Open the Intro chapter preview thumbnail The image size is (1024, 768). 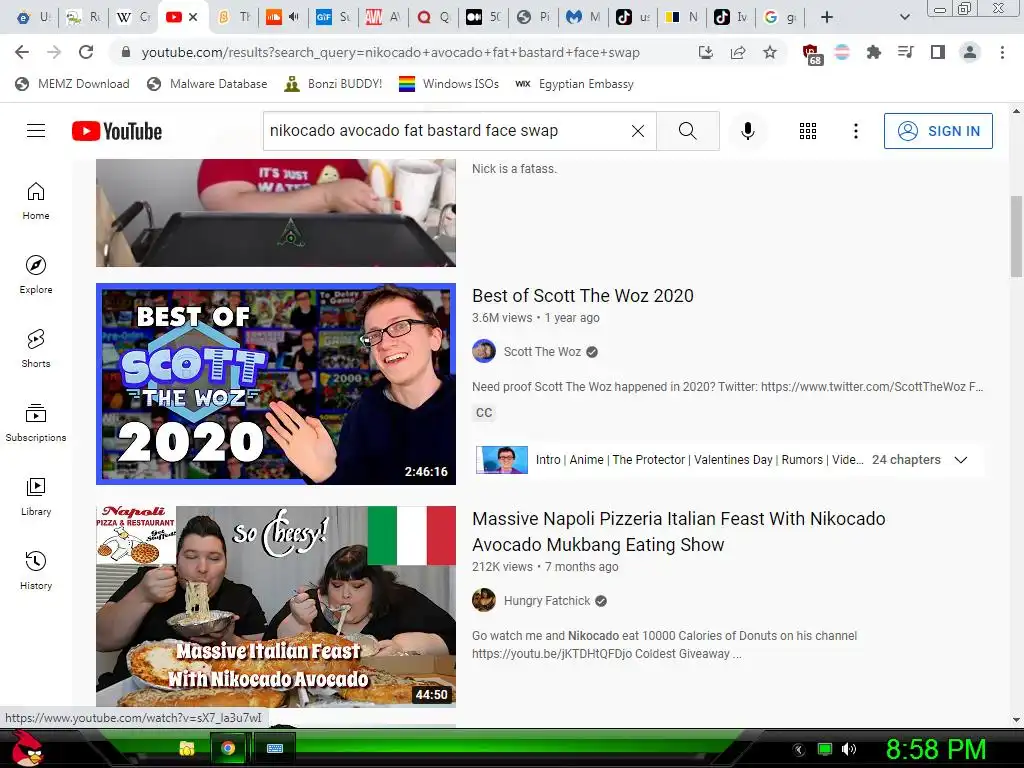tap(502, 460)
